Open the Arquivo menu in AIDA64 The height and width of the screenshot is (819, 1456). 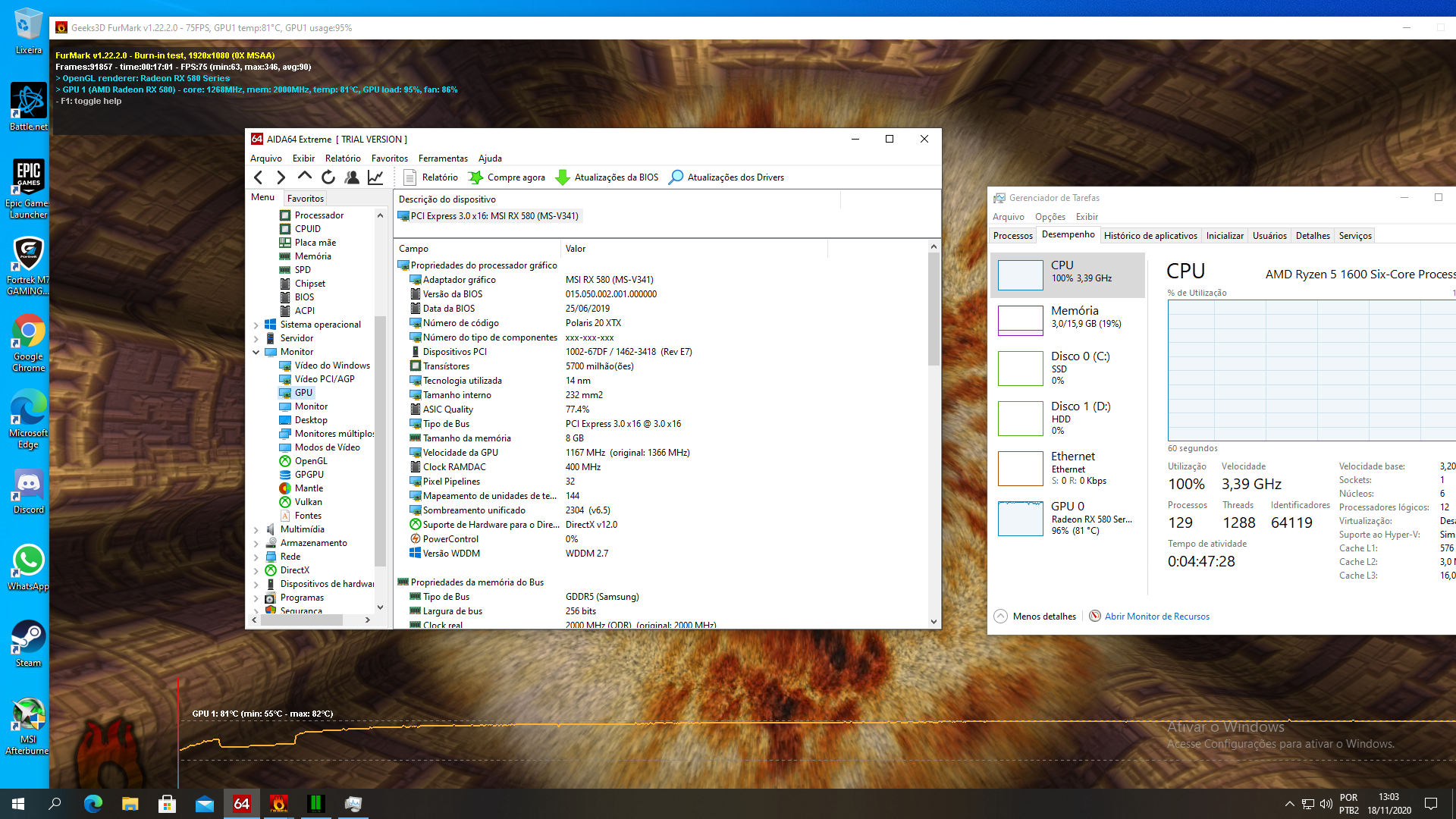pos(266,158)
